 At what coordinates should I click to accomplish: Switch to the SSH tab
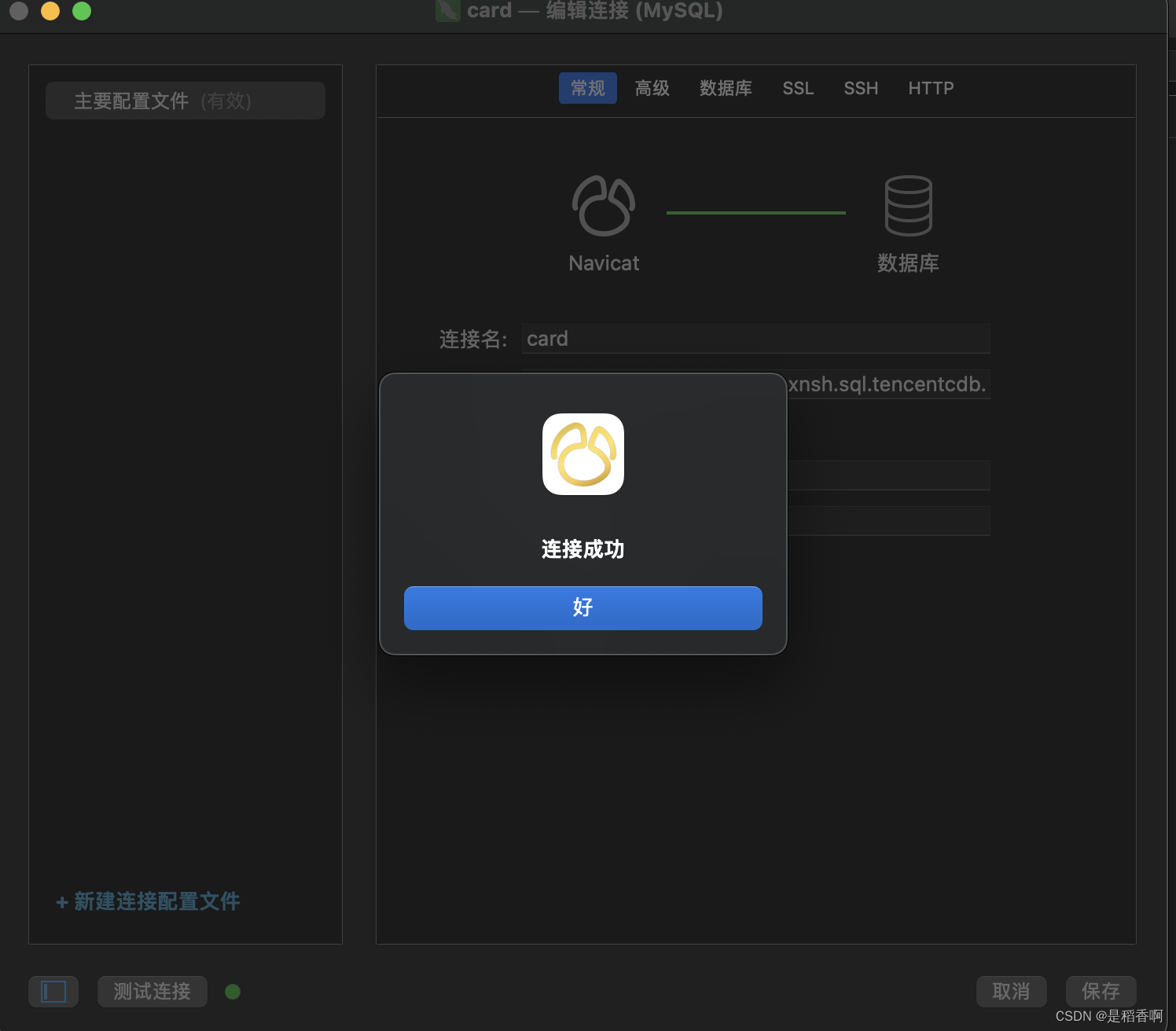pos(861,88)
